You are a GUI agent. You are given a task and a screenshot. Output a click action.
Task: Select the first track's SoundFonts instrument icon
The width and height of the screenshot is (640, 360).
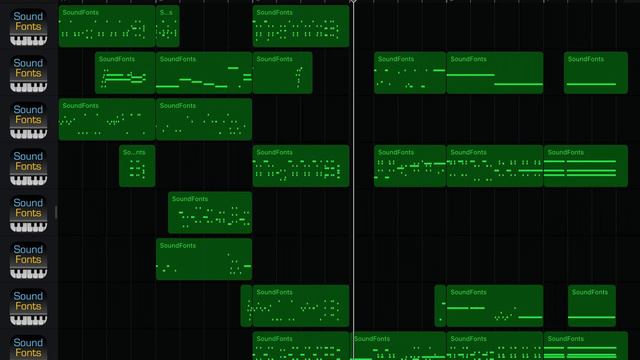pyautogui.click(x=28, y=27)
